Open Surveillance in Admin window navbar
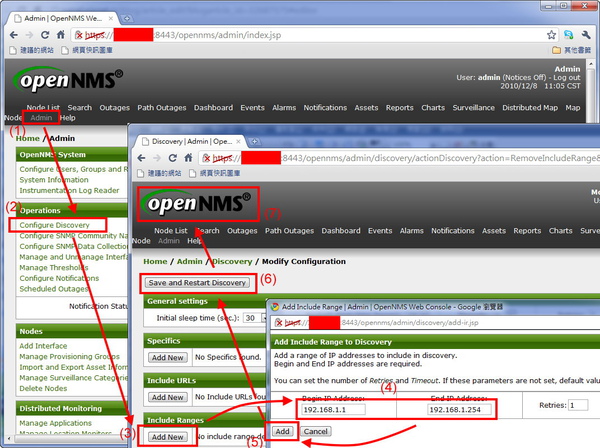Screen dimensions: 600x448 [x=473, y=108]
